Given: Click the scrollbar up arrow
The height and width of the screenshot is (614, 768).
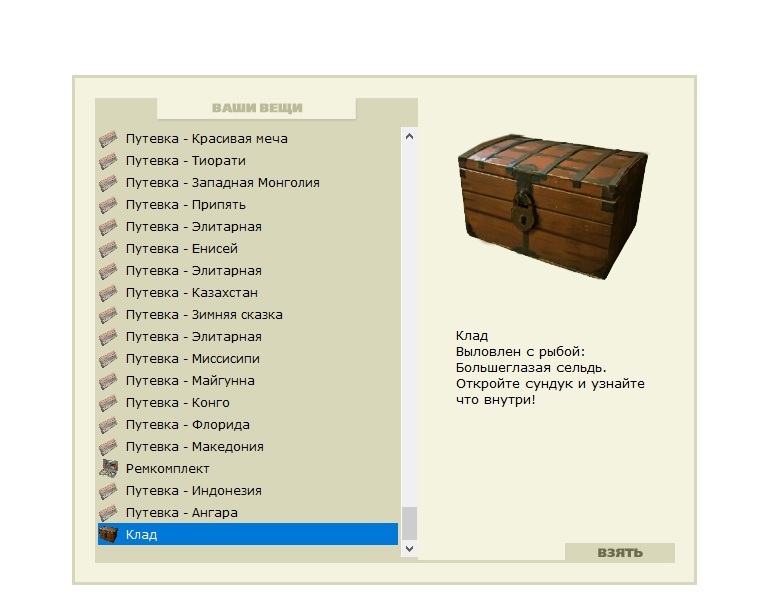Looking at the screenshot, I should point(409,137).
